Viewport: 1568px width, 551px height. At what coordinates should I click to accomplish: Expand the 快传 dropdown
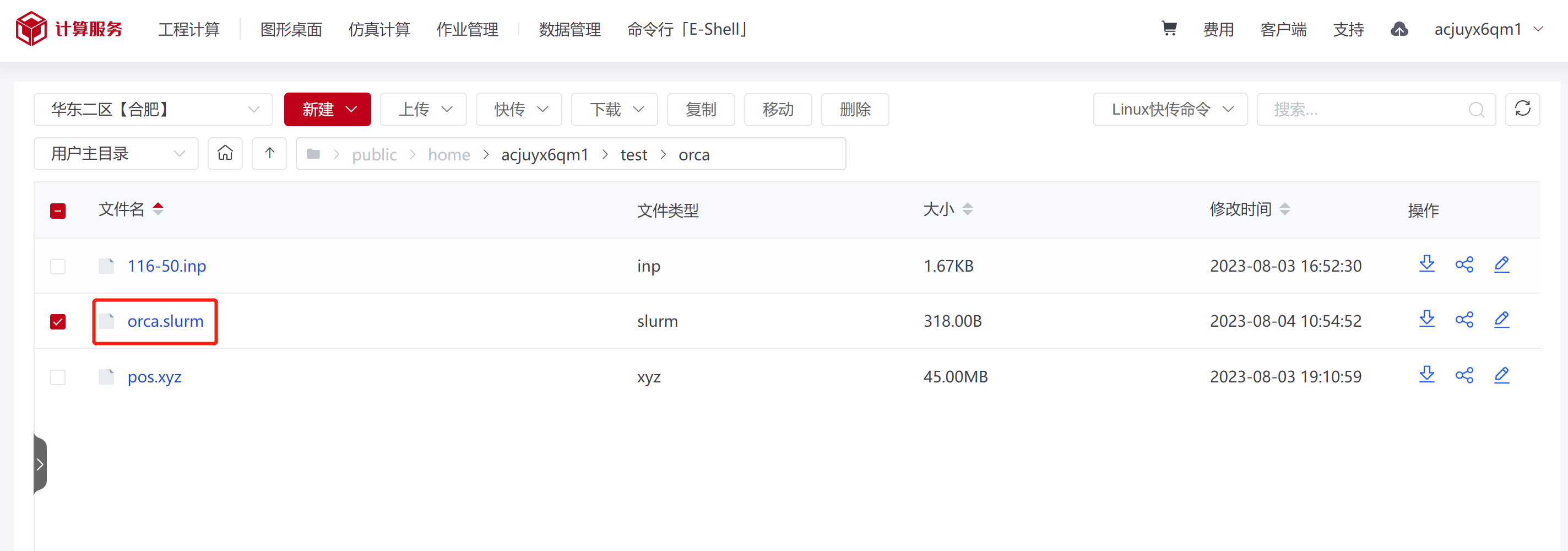pyautogui.click(x=519, y=110)
